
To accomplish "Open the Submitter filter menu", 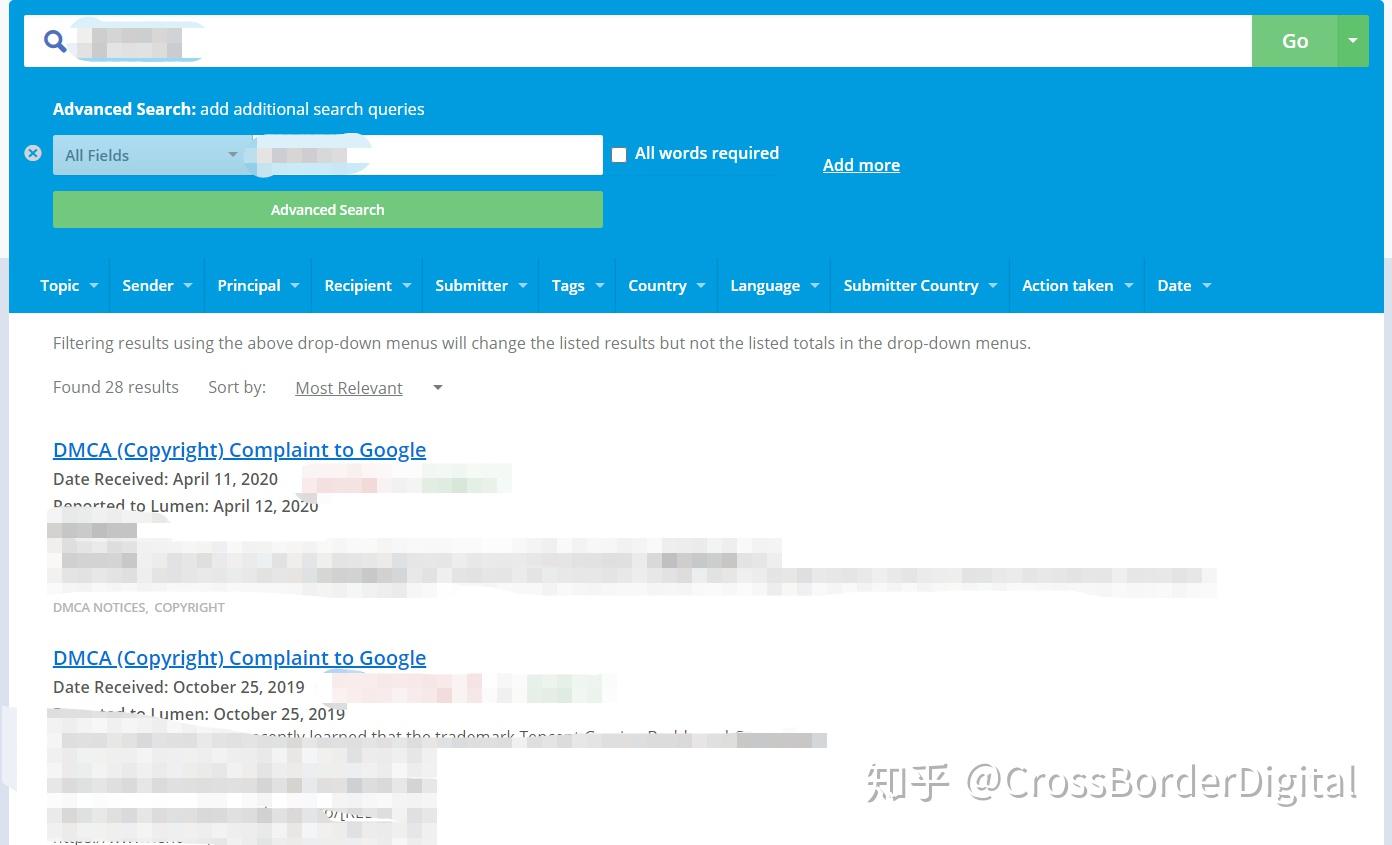I will [481, 285].
